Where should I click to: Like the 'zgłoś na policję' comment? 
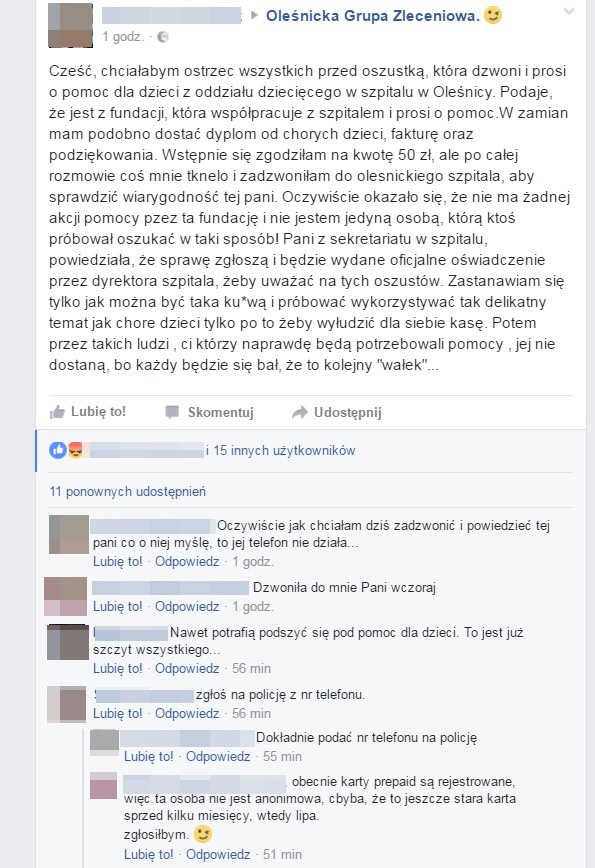[117, 714]
